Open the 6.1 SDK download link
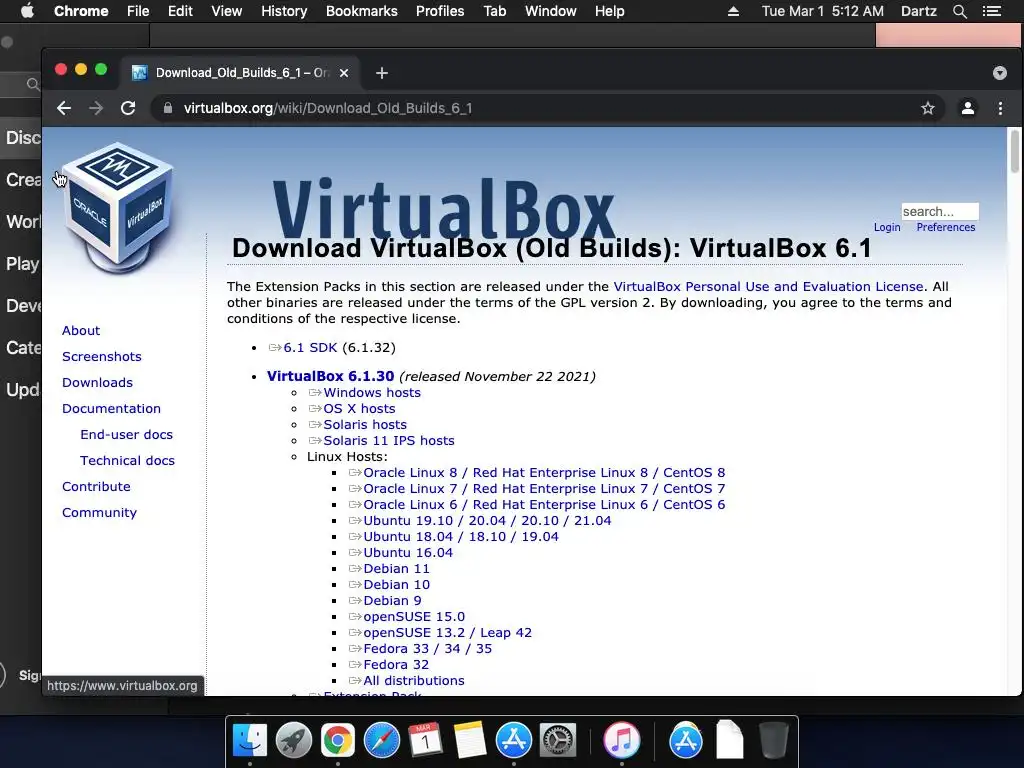1024x768 pixels. coord(310,347)
